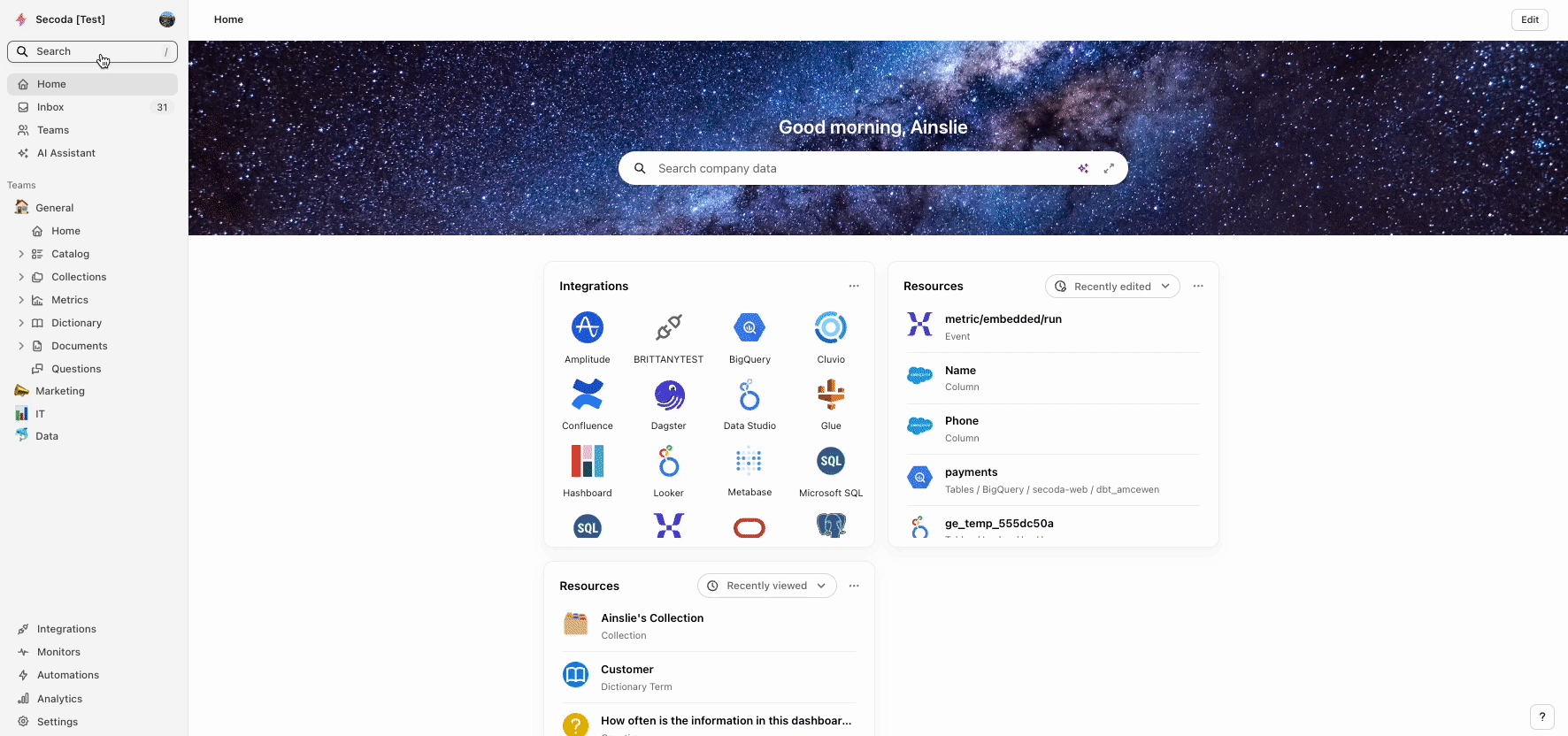Click the AI sparkle icon in search bar
Image resolution: width=1568 pixels, height=736 pixels.
point(1083,168)
